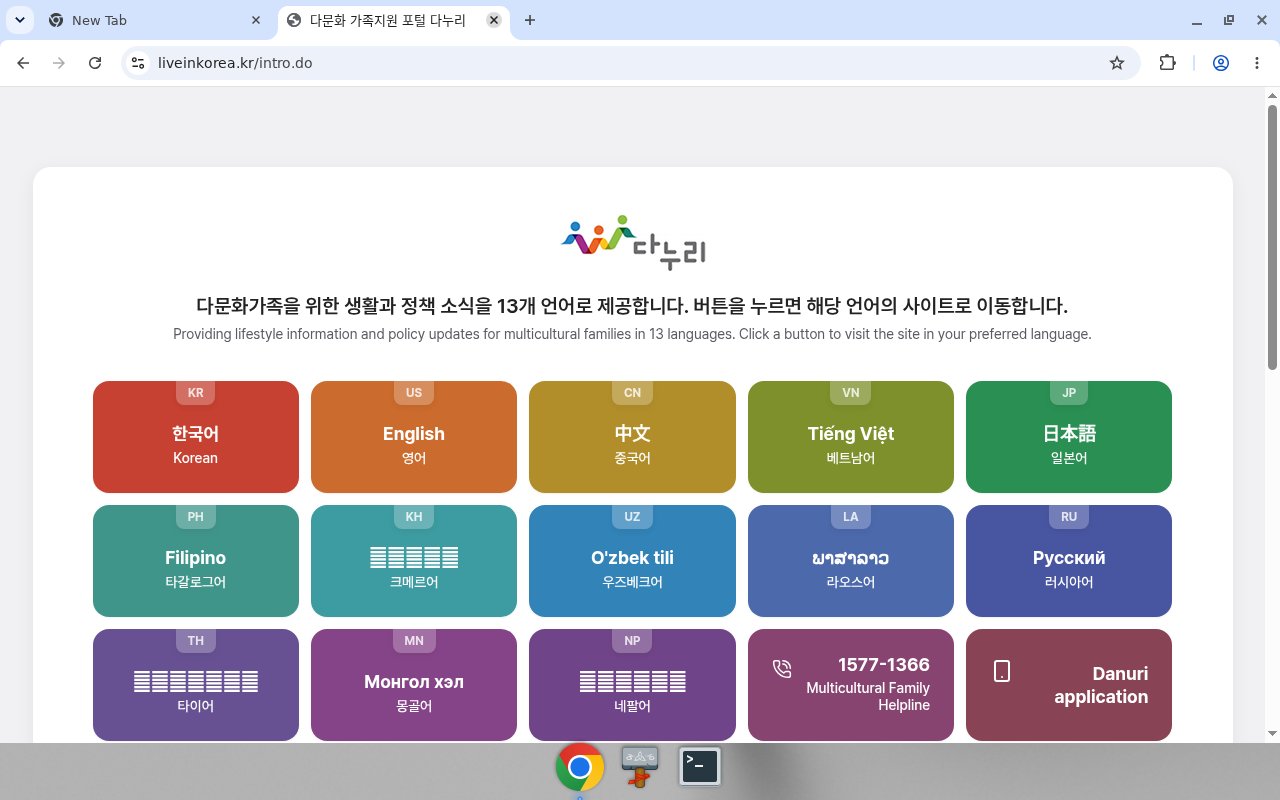The width and height of the screenshot is (1280, 800).
Task: Open Chrome from the dock
Action: (x=580, y=767)
